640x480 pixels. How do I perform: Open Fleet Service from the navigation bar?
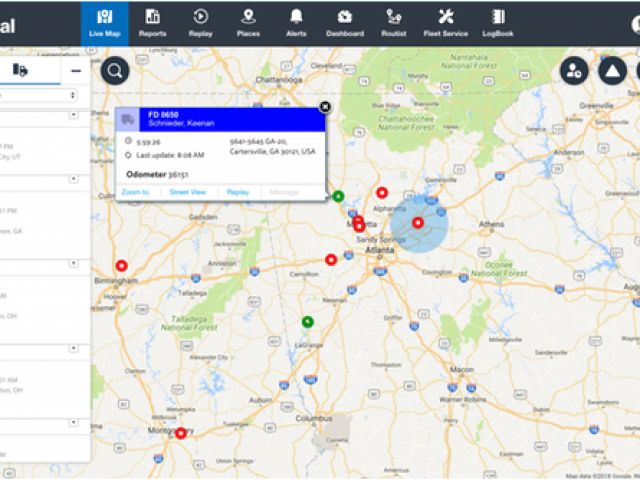coord(445,22)
